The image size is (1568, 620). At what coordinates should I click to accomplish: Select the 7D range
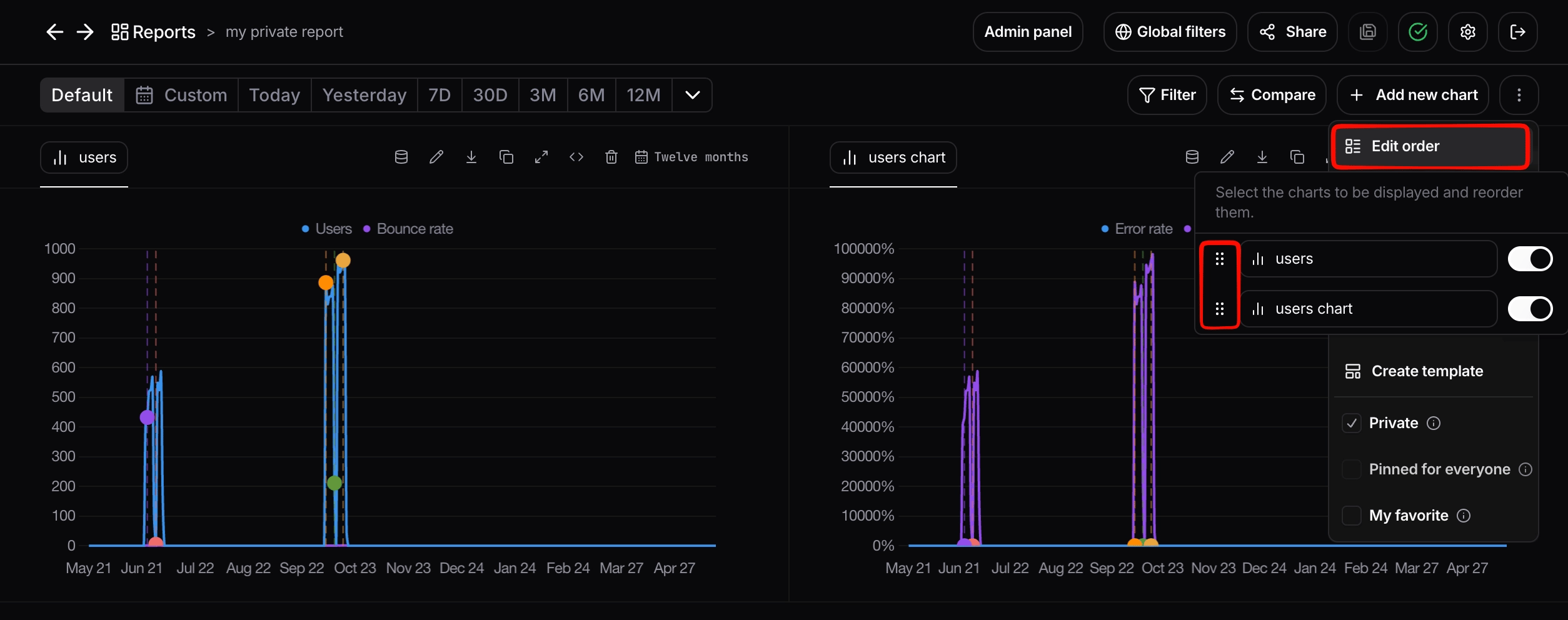pos(440,95)
